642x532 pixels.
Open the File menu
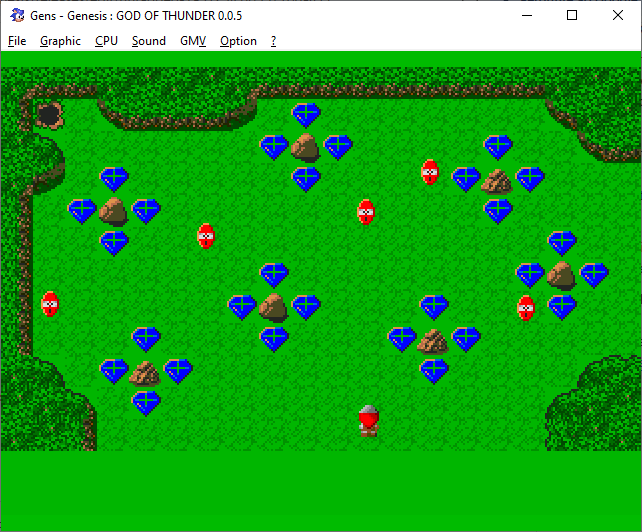[x=17, y=41]
